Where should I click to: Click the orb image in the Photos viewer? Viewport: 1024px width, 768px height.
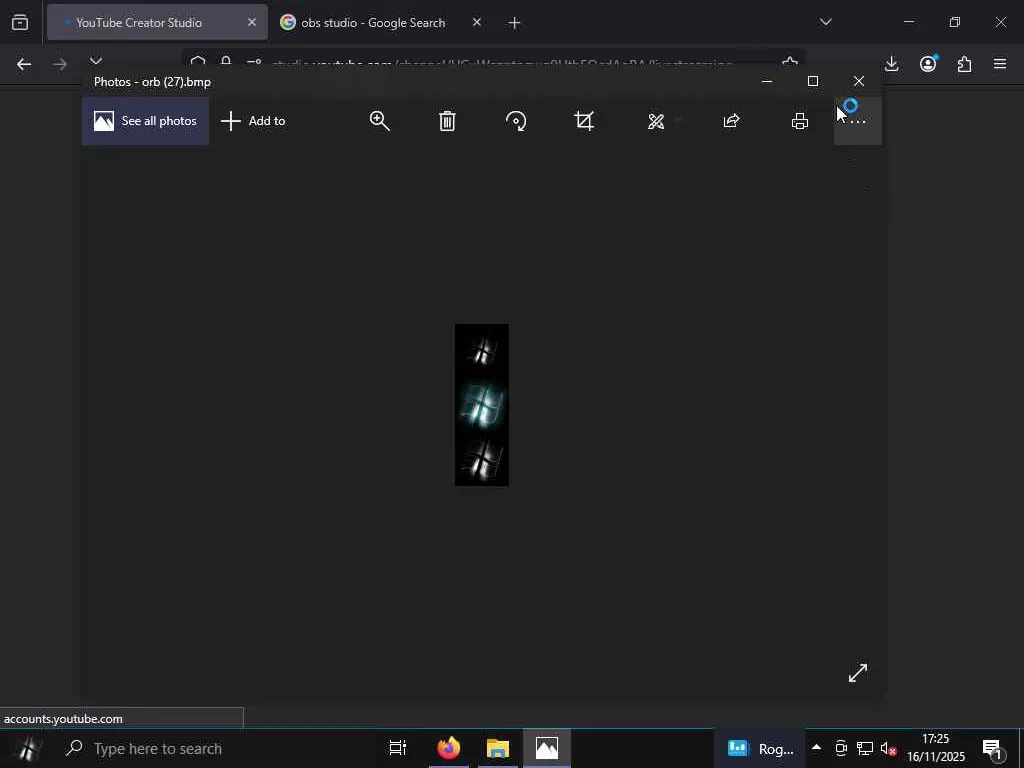click(482, 405)
